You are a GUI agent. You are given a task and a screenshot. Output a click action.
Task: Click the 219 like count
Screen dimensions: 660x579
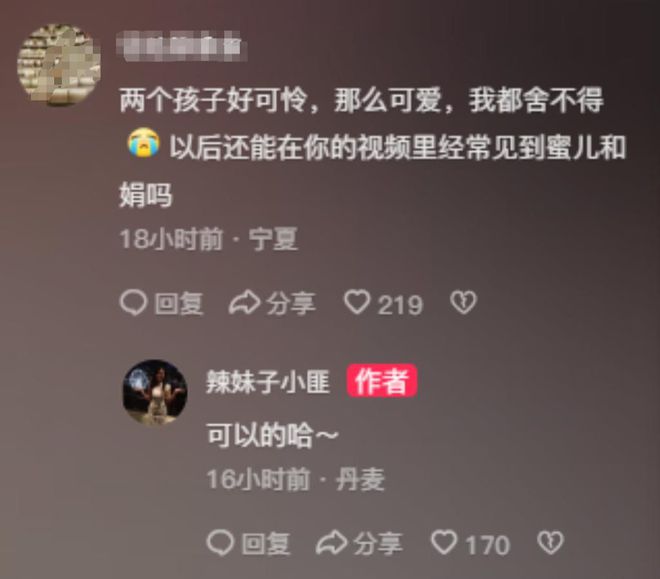(400, 305)
